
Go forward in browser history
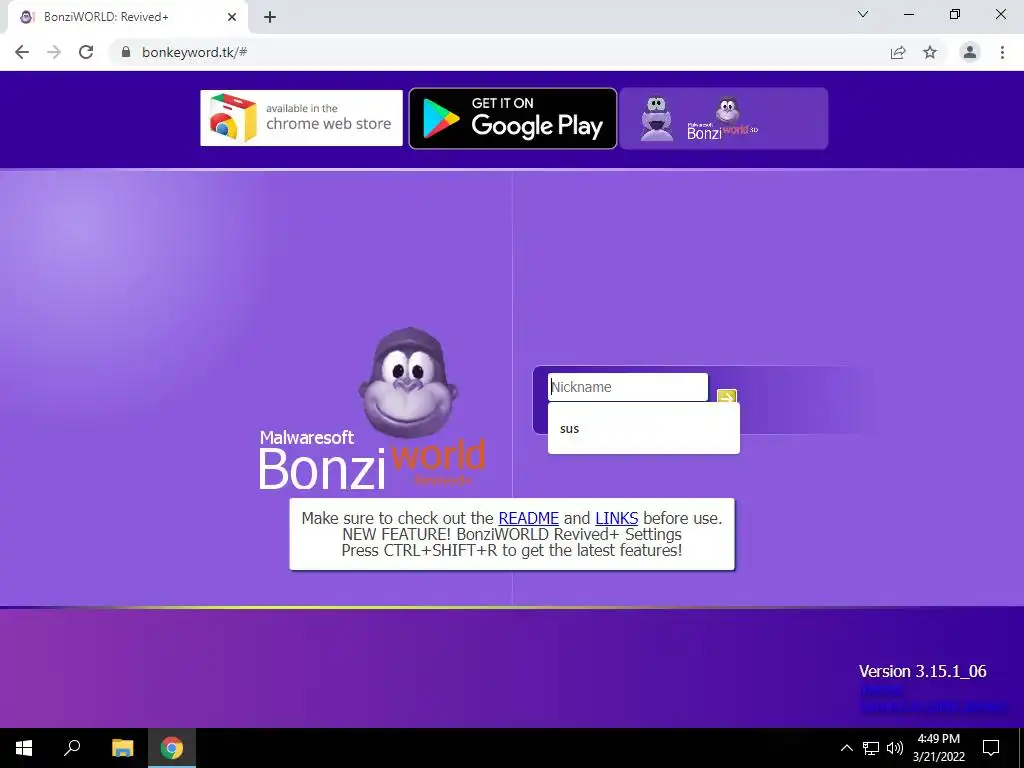tap(54, 52)
